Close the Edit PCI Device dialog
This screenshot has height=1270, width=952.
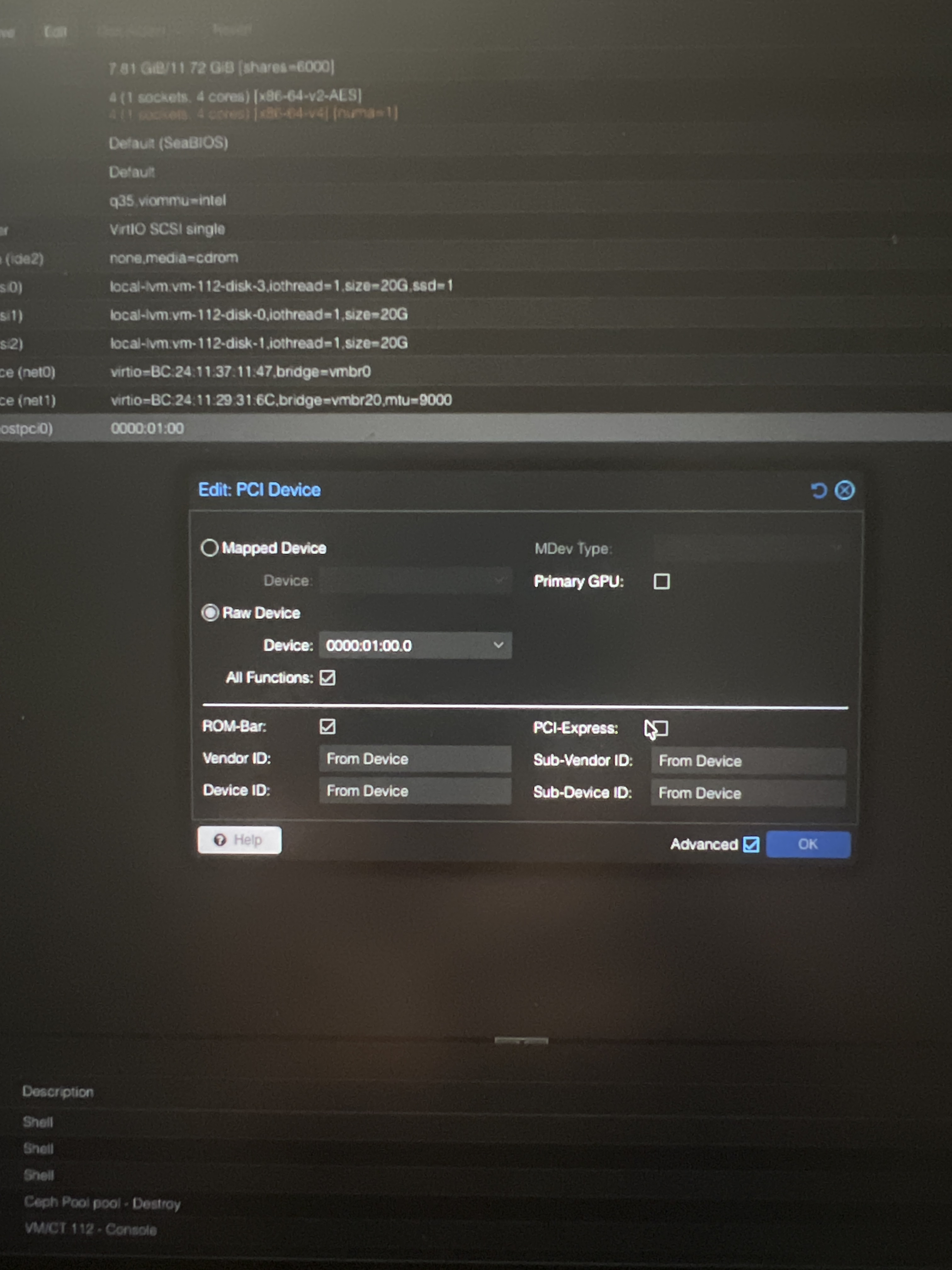844,490
